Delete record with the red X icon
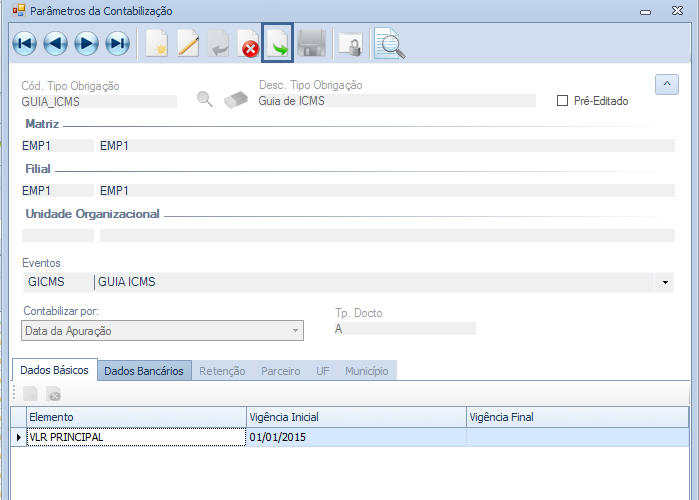Screen dimensions: 699x500 [248, 44]
